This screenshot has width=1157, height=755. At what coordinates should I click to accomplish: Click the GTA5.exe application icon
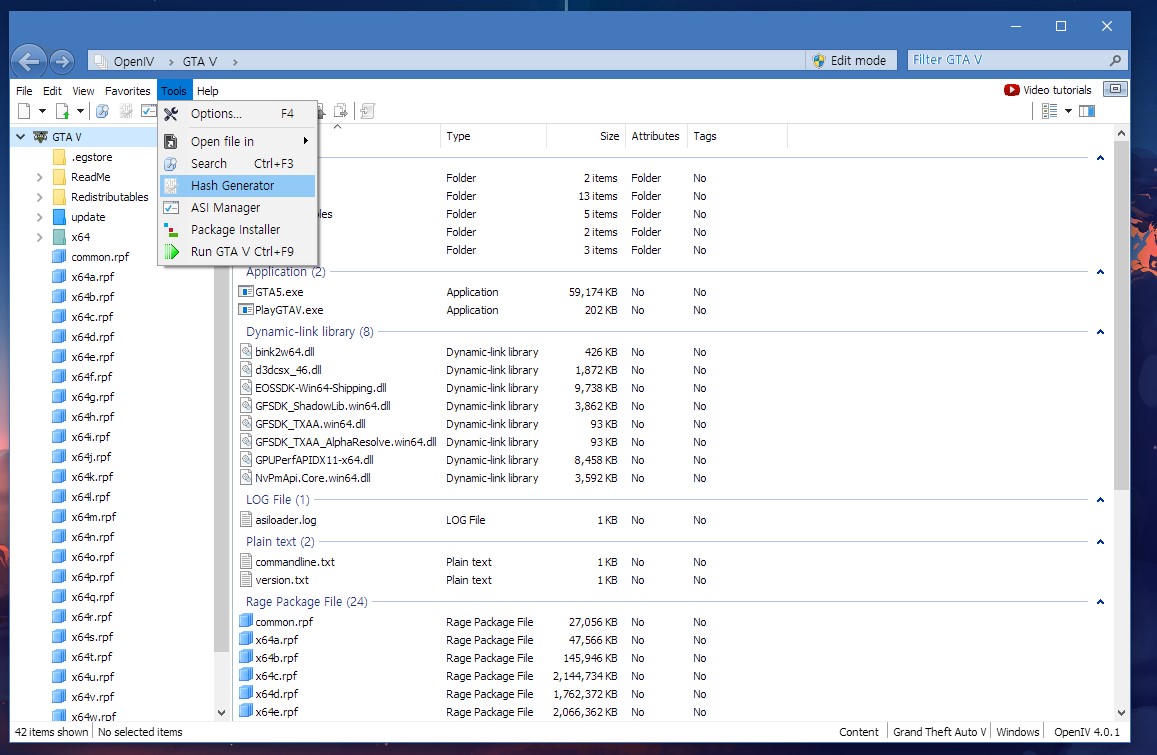pos(246,292)
